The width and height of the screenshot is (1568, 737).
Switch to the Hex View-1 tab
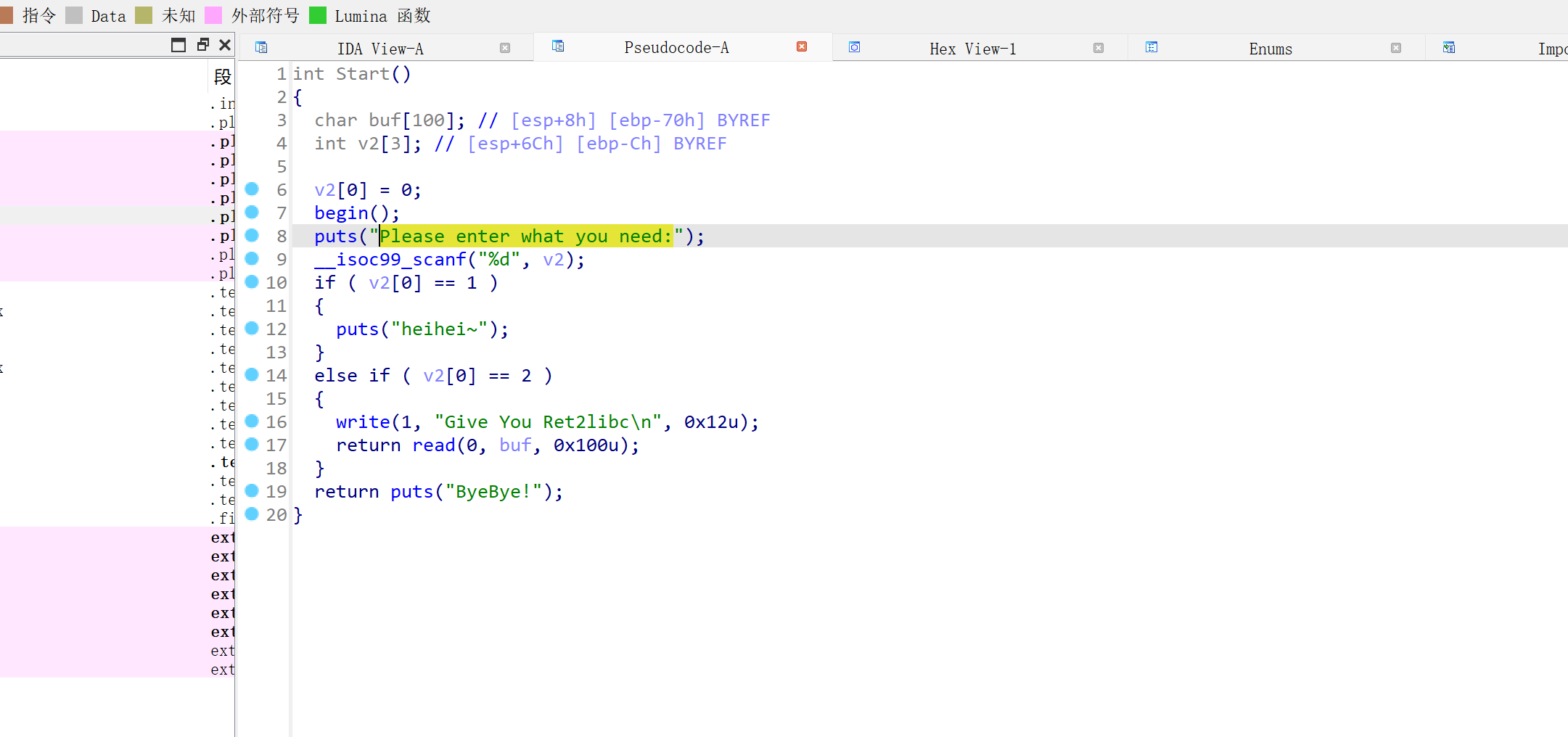(972, 49)
